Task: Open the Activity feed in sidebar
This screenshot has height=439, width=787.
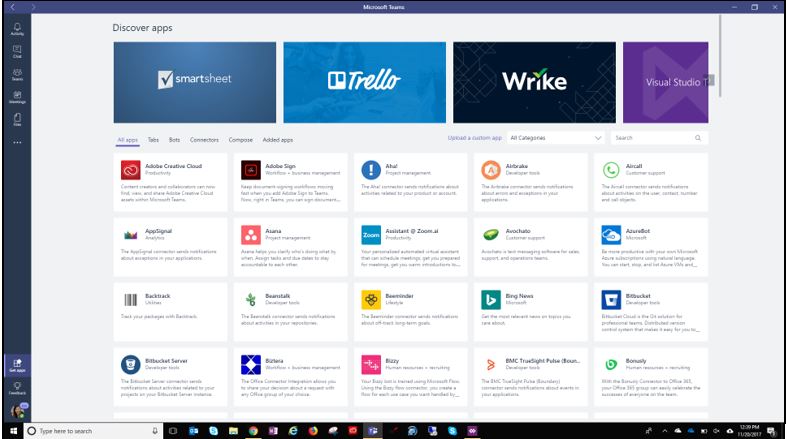Action: pos(17,29)
